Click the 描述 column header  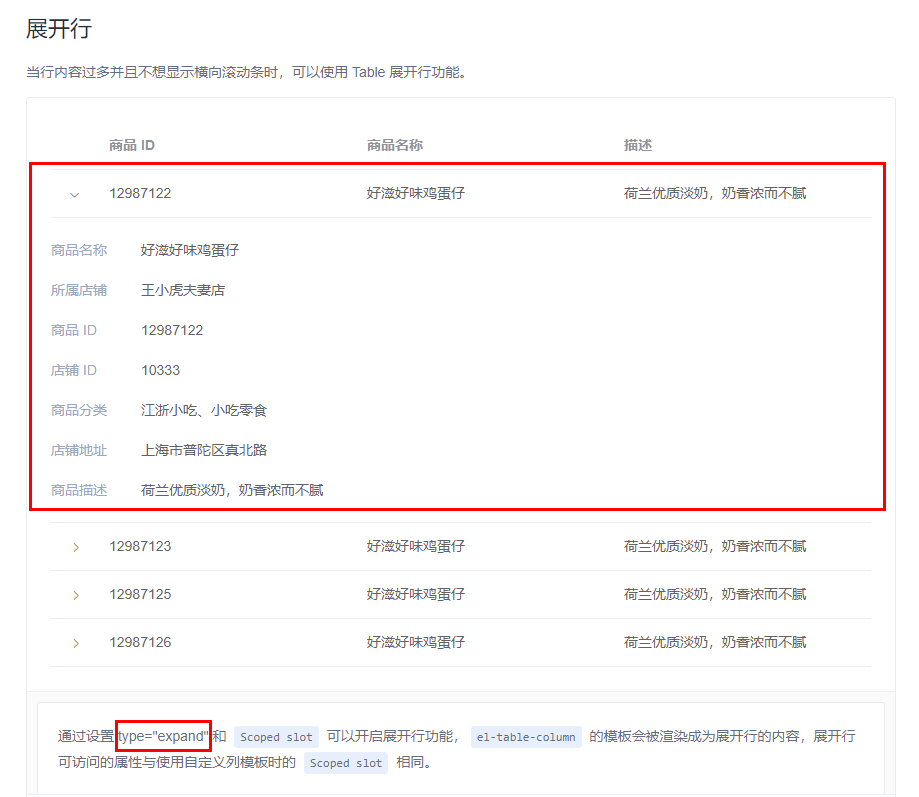tap(637, 145)
